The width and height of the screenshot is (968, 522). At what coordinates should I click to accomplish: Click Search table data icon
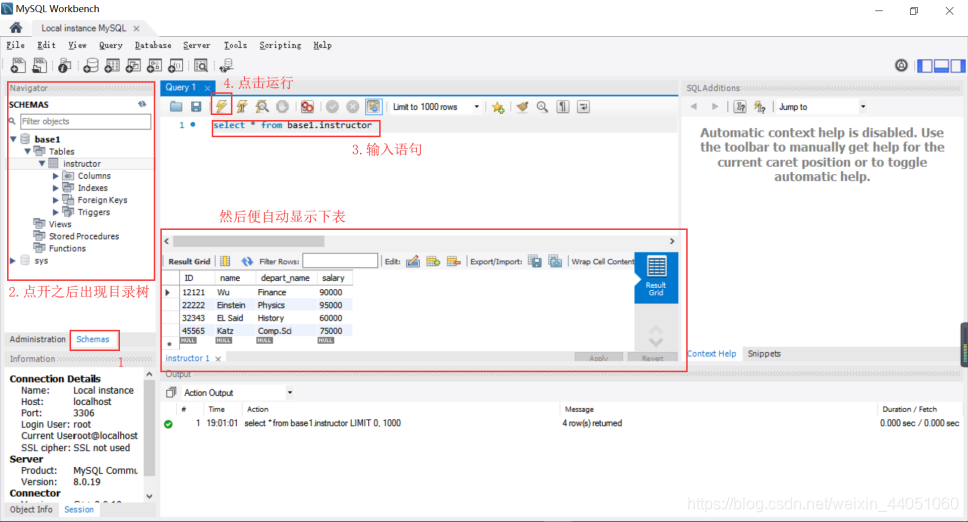coord(201,65)
